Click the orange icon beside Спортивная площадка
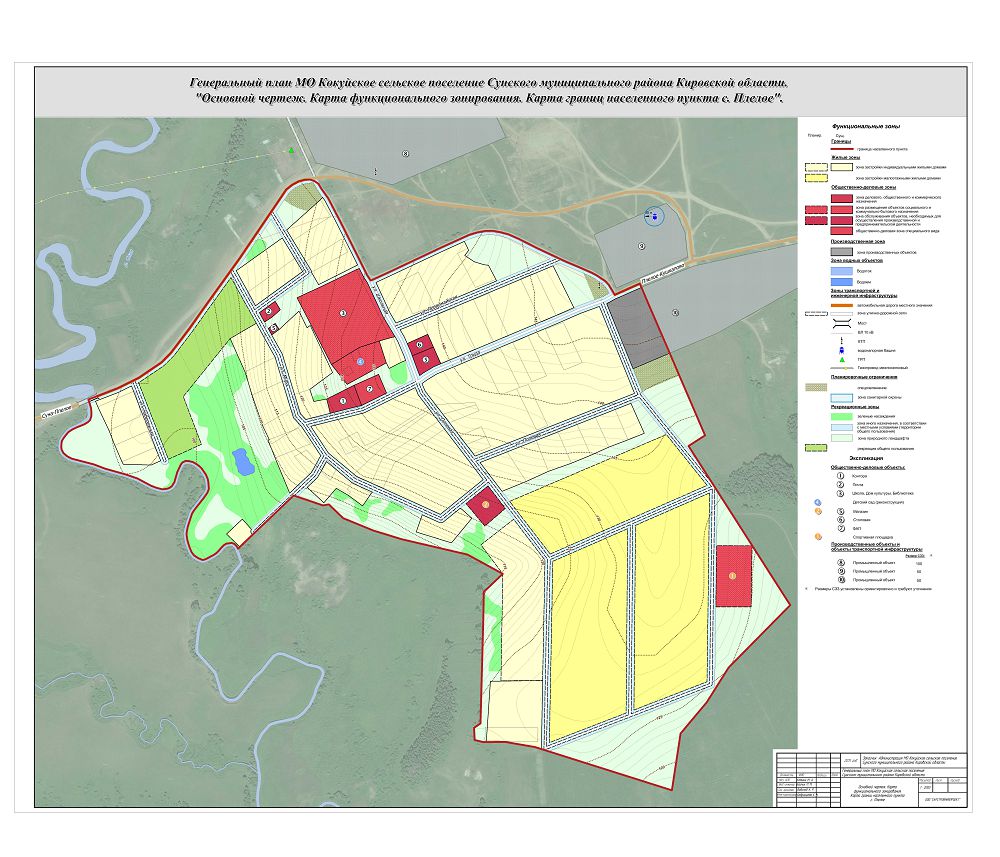1000x857 pixels. (818, 537)
